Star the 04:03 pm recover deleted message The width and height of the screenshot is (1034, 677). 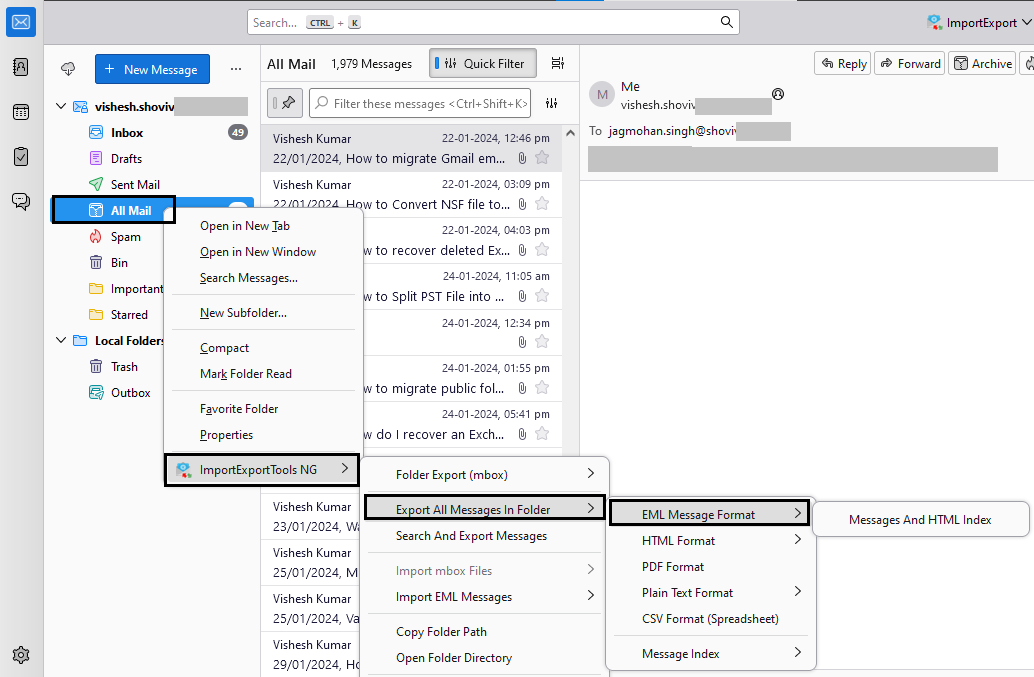coord(542,250)
